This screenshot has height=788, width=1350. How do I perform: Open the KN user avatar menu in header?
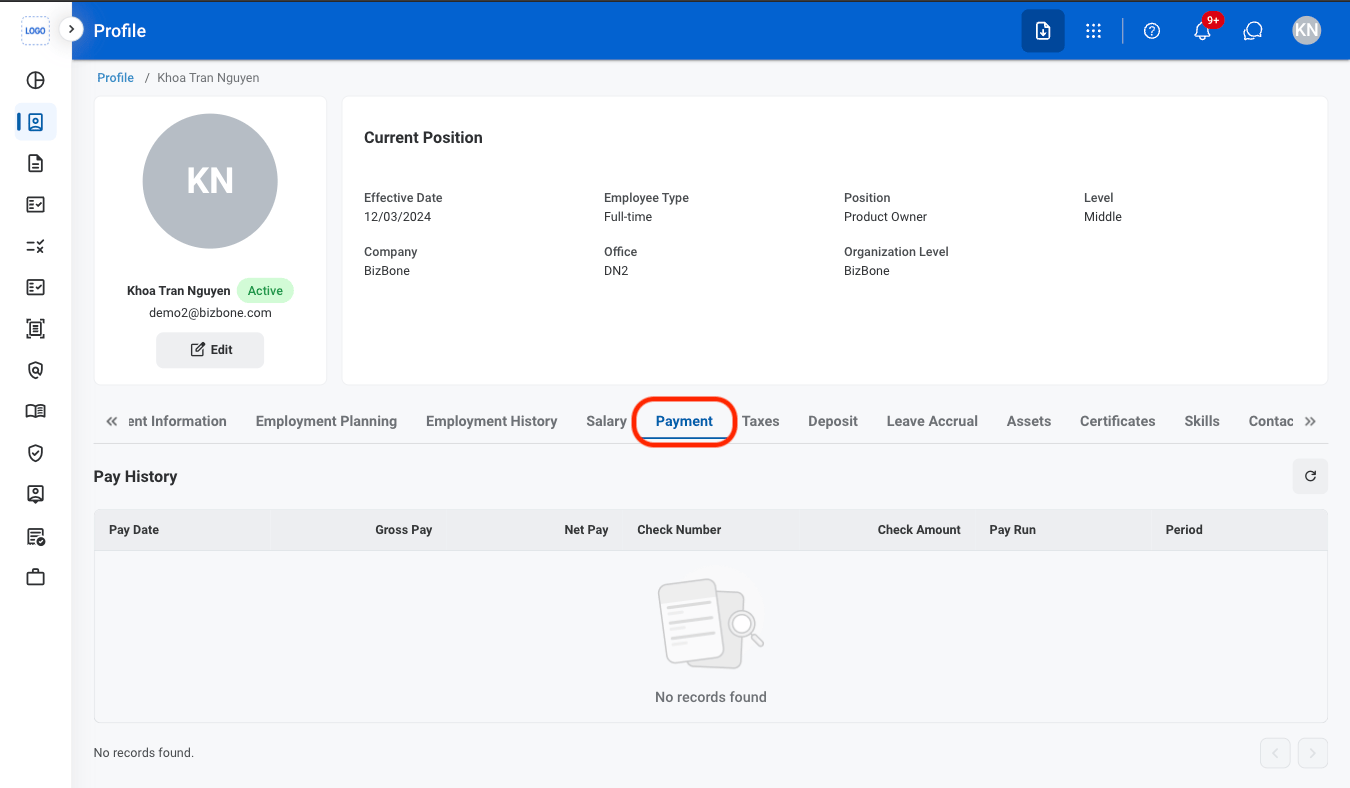(1306, 31)
